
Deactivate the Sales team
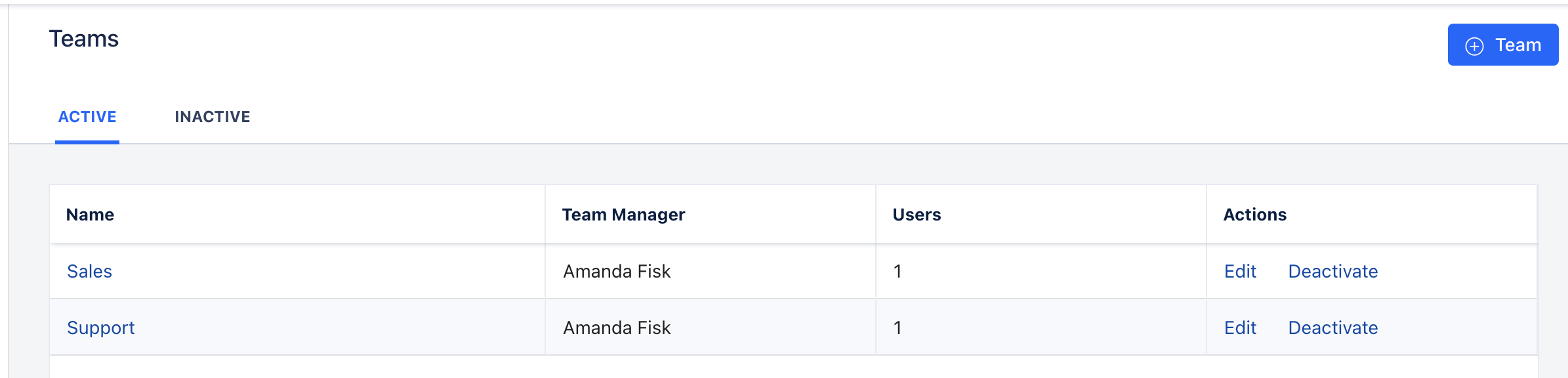(x=1333, y=272)
